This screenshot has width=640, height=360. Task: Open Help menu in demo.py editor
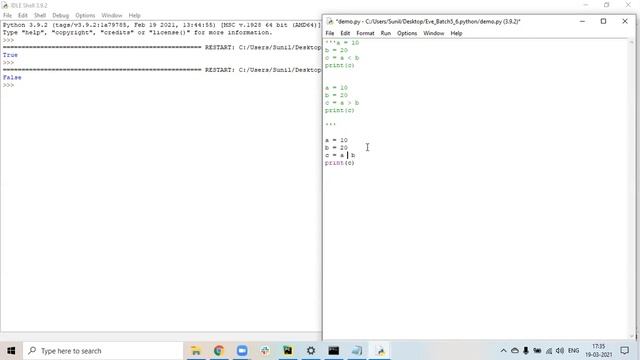(x=456, y=33)
